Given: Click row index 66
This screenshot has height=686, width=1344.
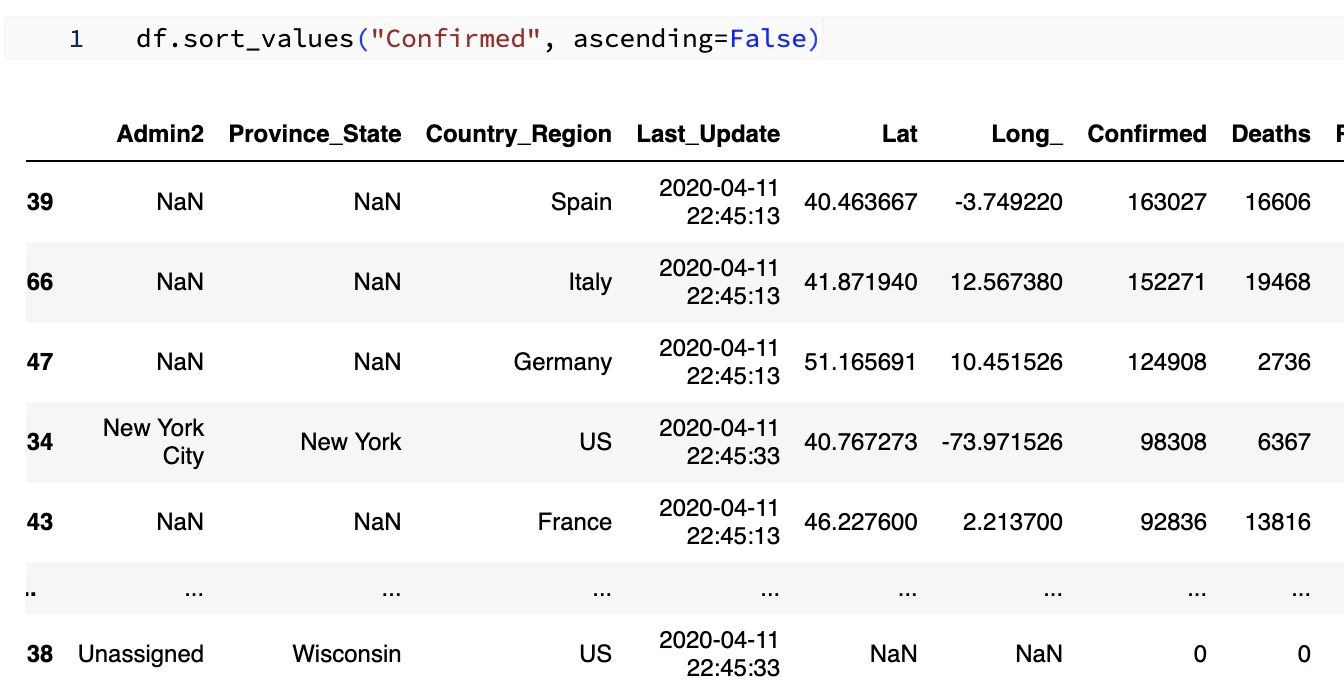Looking at the screenshot, I should (40, 282).
